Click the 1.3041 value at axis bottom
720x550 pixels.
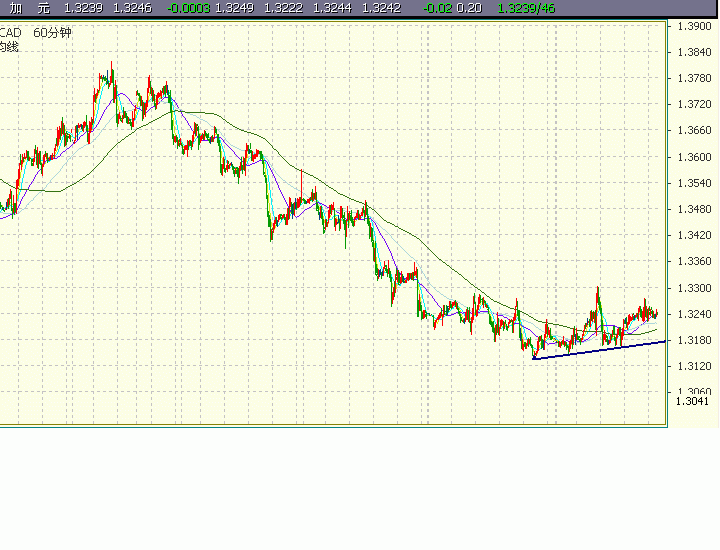pos(693,401)
